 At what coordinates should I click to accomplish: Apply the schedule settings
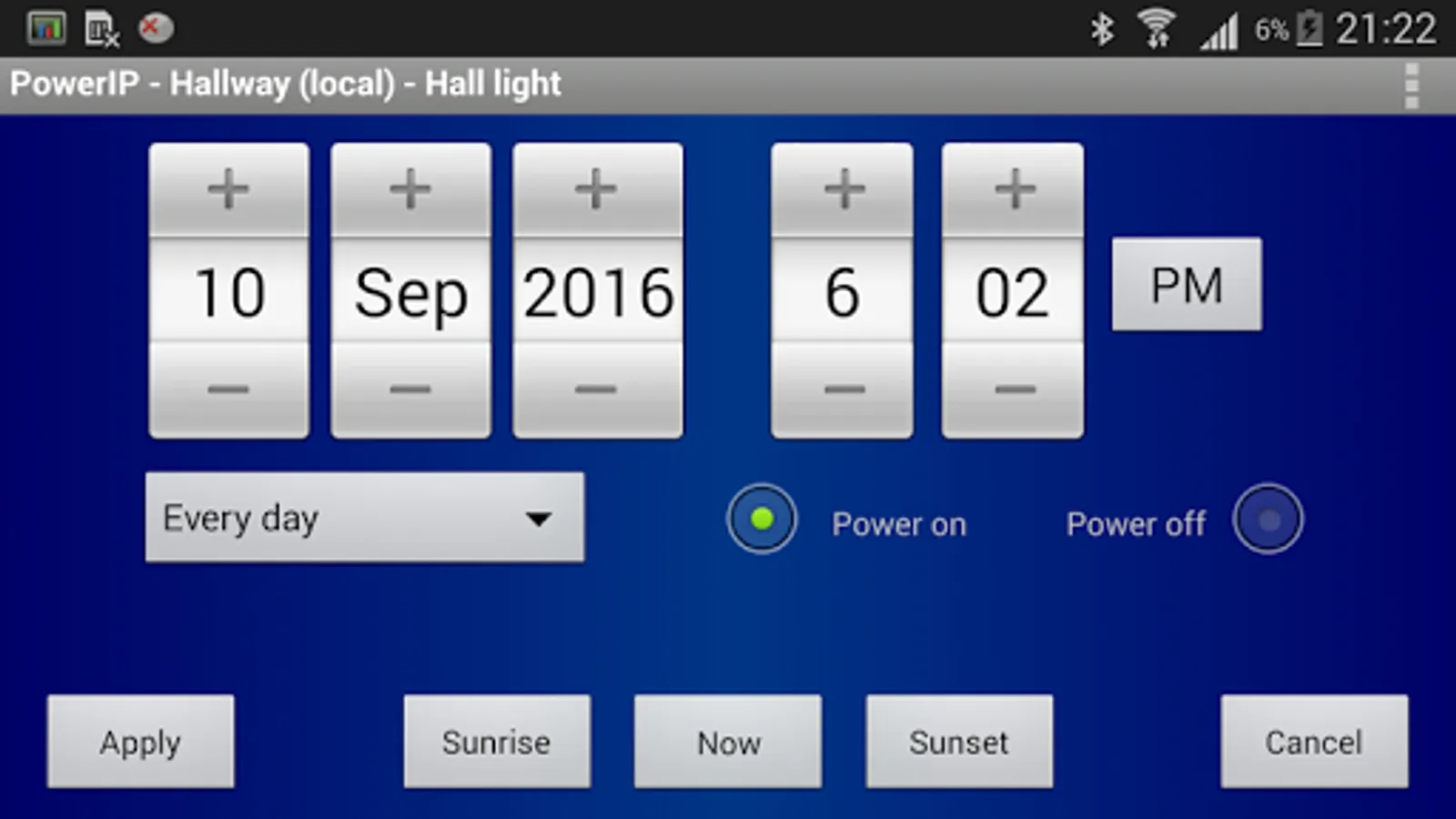(x=141, y=742)
